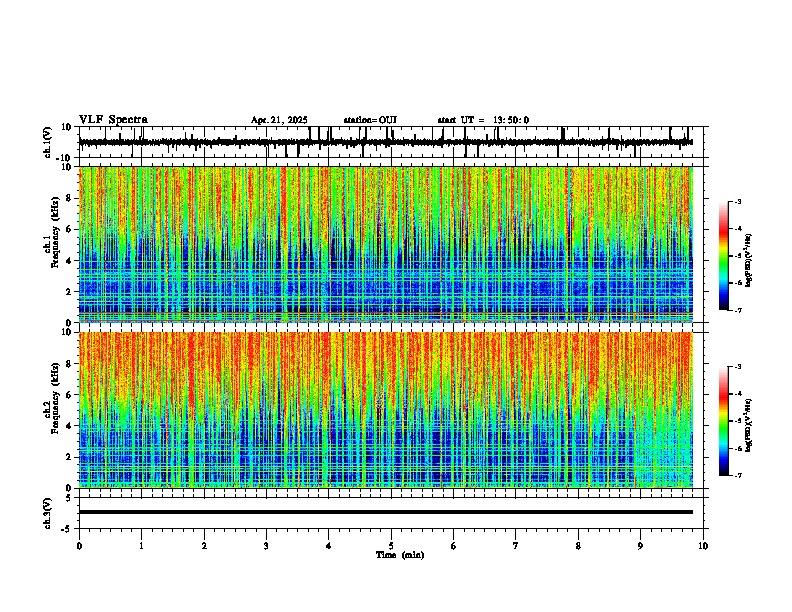Click inside the ch.1 voltage waveform panel
The height and width of the screenshot is (612, 792).
[391, 142]
